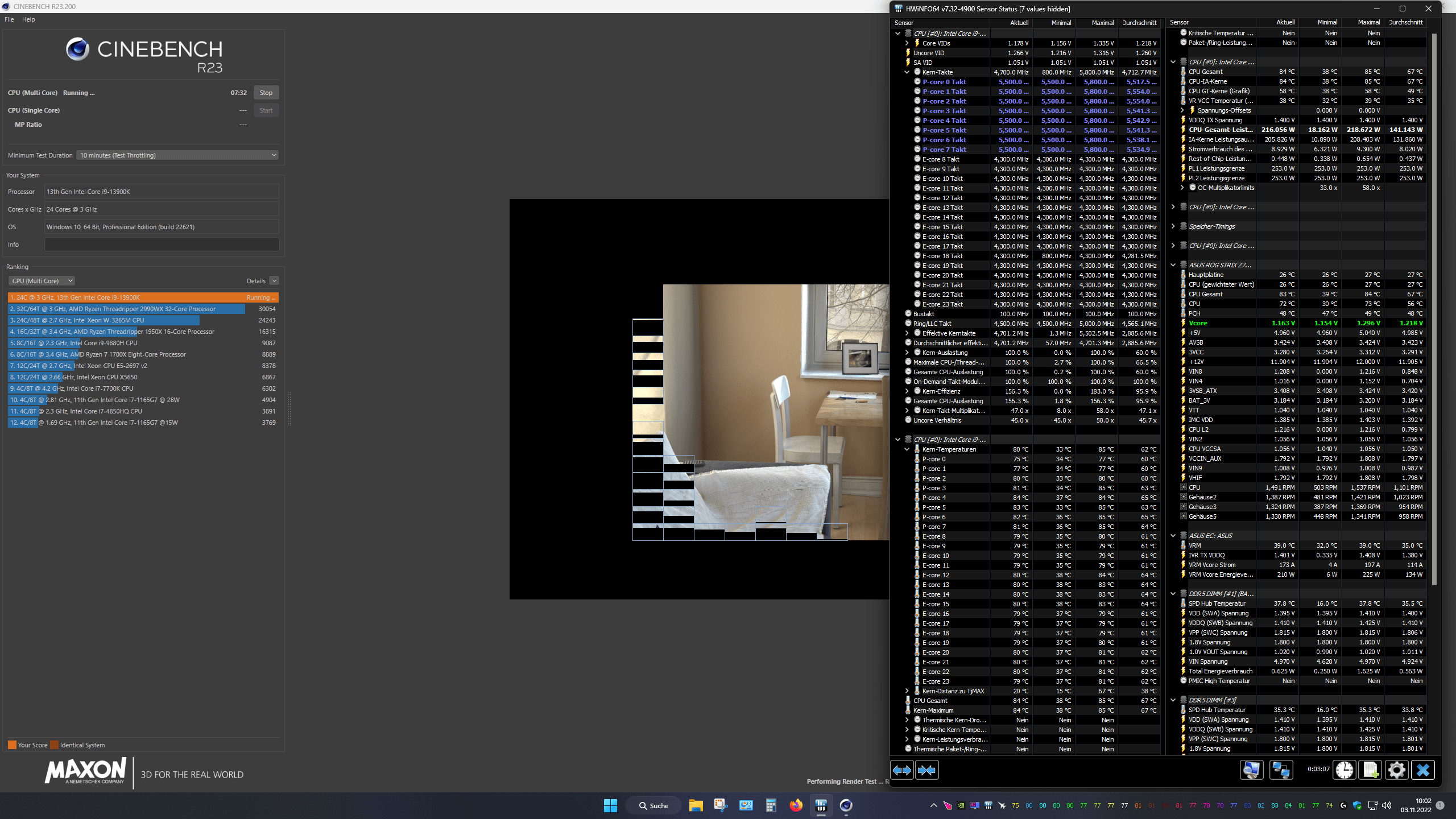Show hidden tray icons chevron
Screen dimensions: 1456x819
coord(933,805)
